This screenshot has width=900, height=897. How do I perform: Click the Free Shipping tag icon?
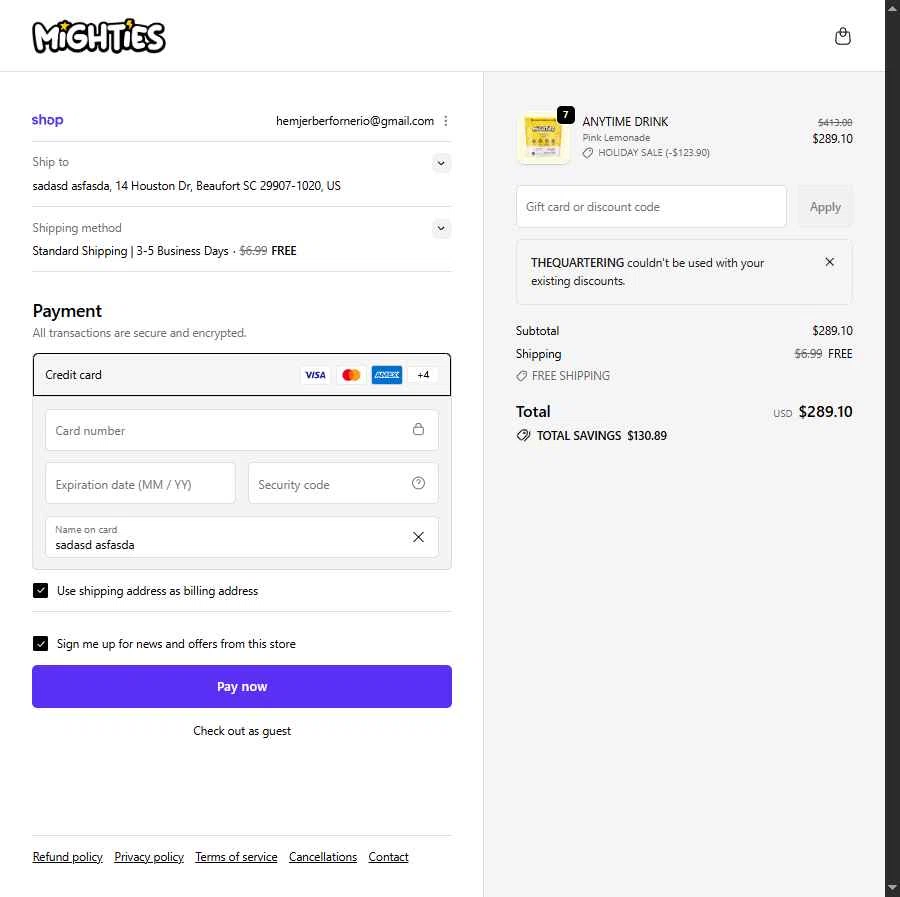point(521,376)
